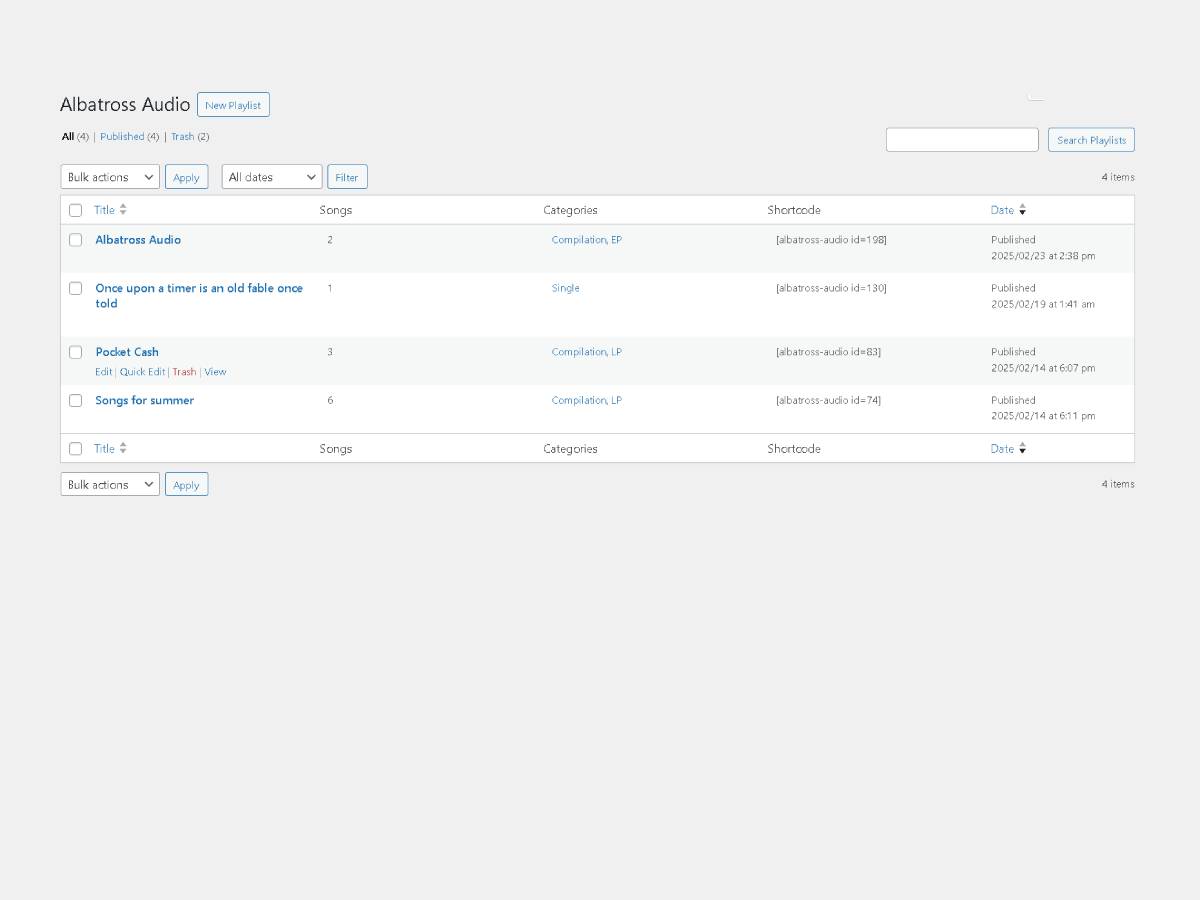Viewport: 1200px width, 900px height.
Task: Sort by Date in header row
Action: pyautogui.click(x=1002, y=210)
